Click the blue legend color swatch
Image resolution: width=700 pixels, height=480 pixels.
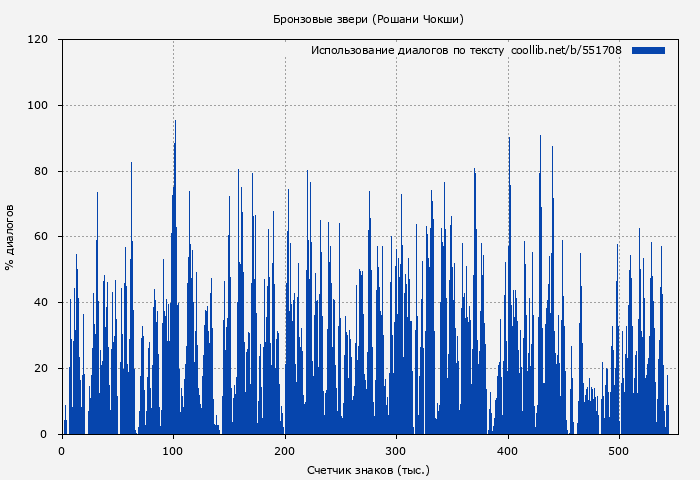tap(648, 50)
